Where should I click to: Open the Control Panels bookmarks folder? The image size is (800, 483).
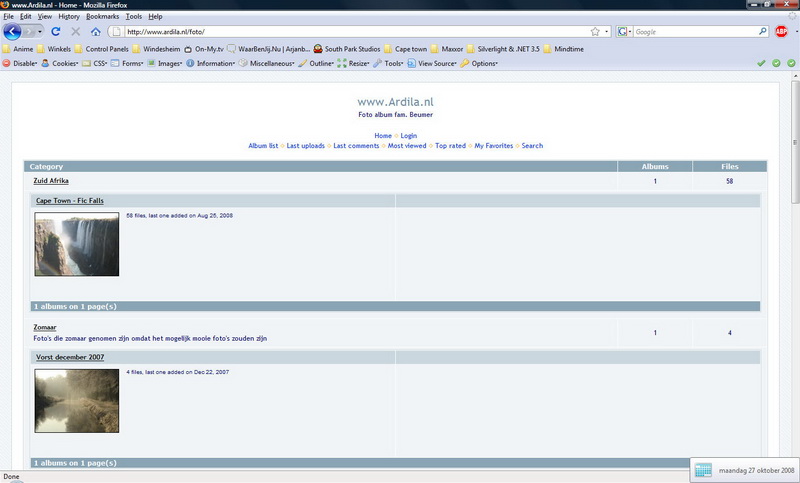pos(102,49)
